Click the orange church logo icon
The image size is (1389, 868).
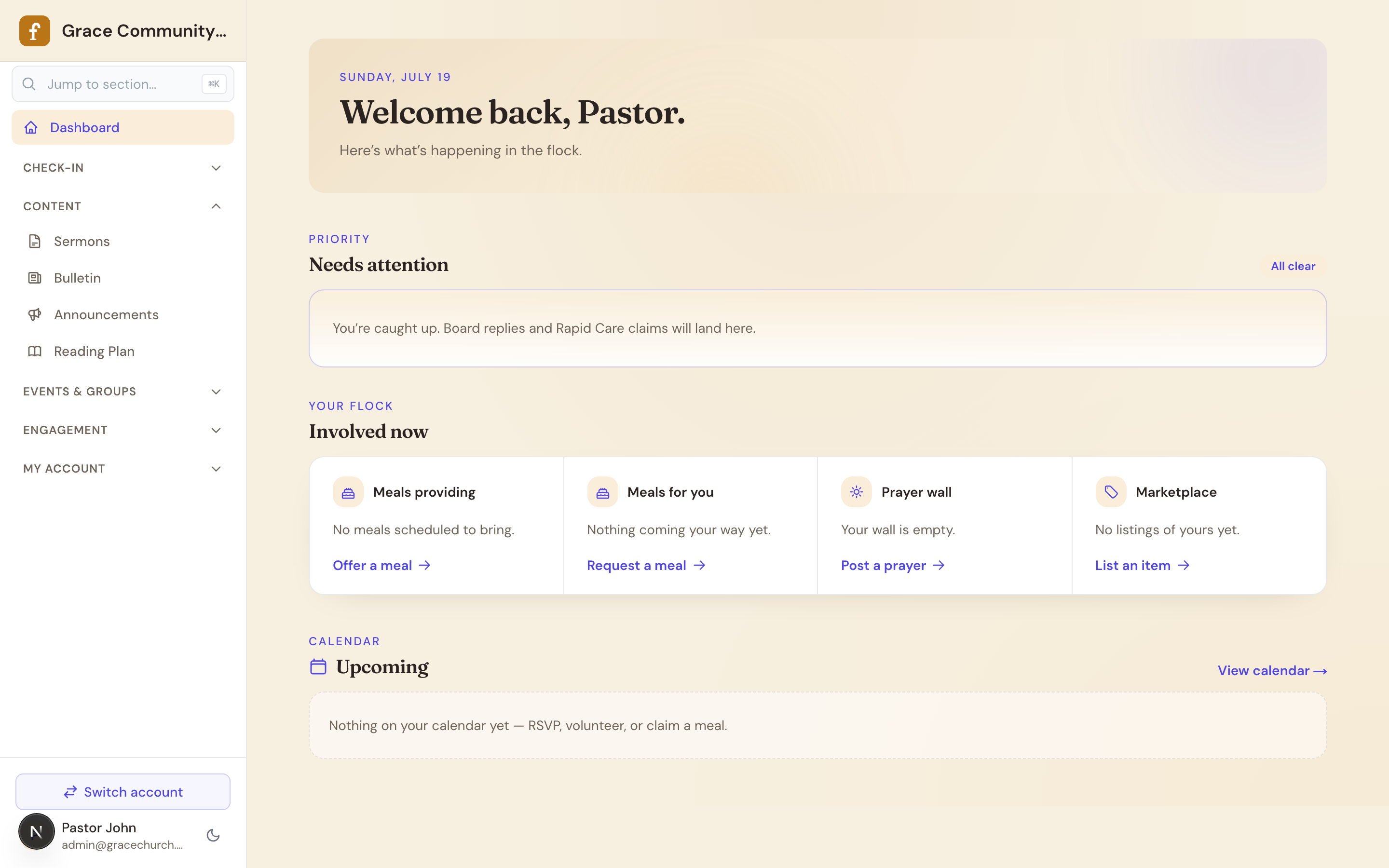34,31
